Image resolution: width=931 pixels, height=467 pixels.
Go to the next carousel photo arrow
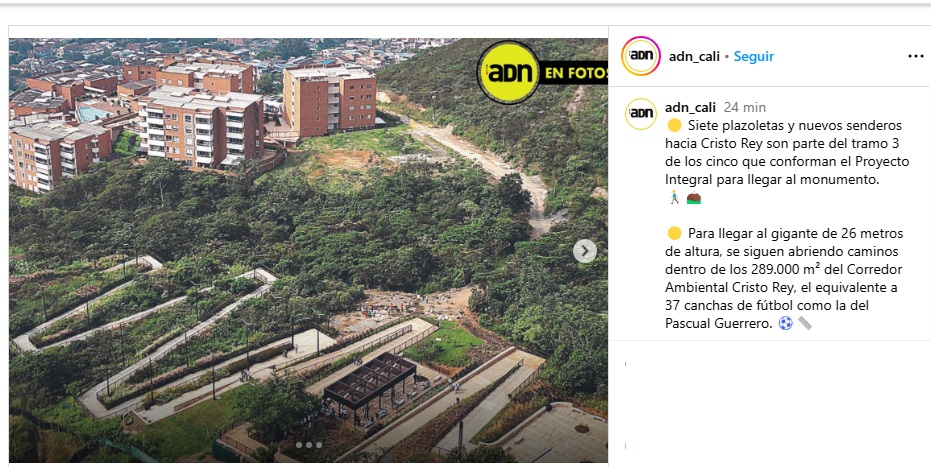pyautogui.click(x=585, y=251)
